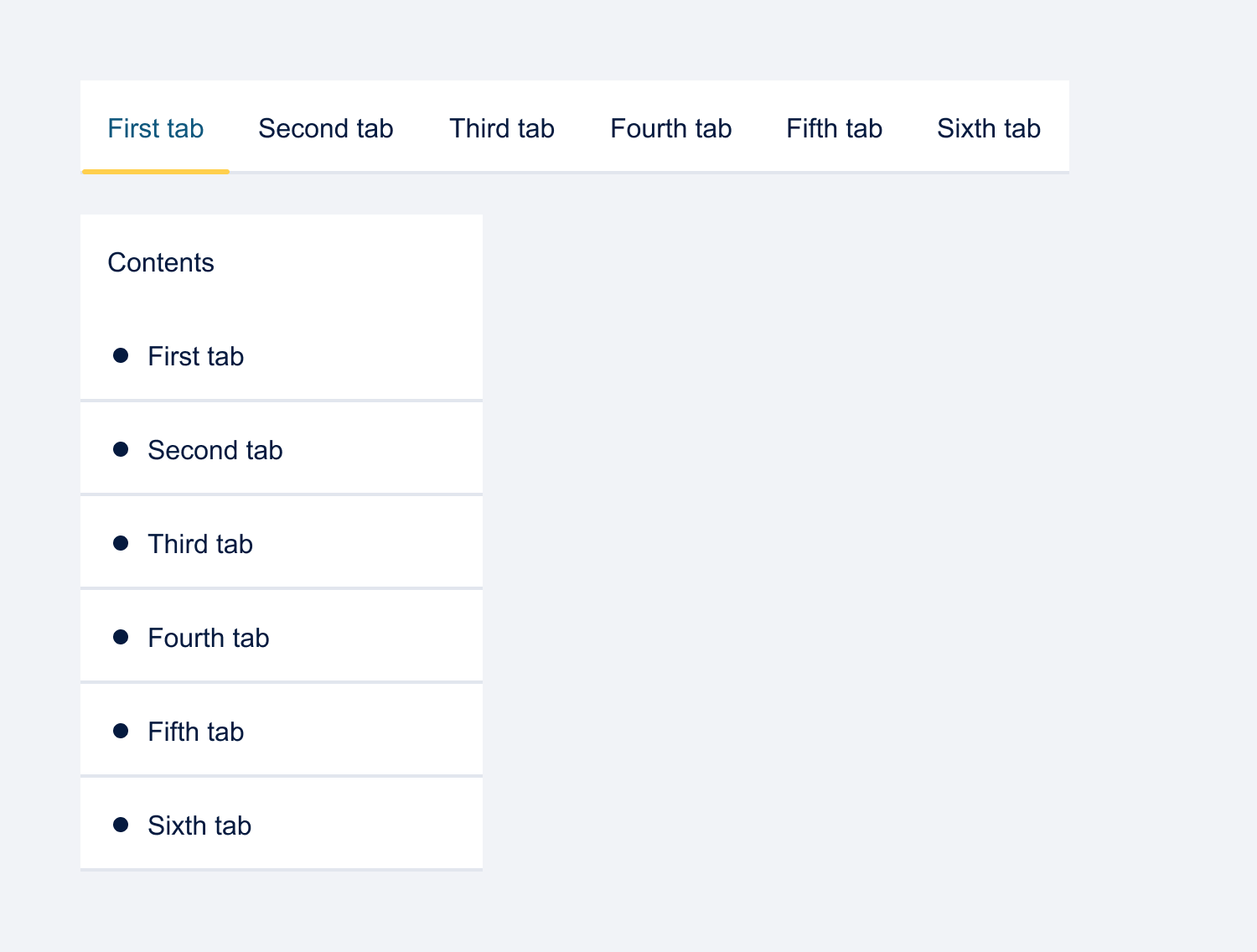Image resolution: width=1257 pixels, height=952 pixels.
Task: Activate the Sixth tab in tab bar
Action: 988,128
